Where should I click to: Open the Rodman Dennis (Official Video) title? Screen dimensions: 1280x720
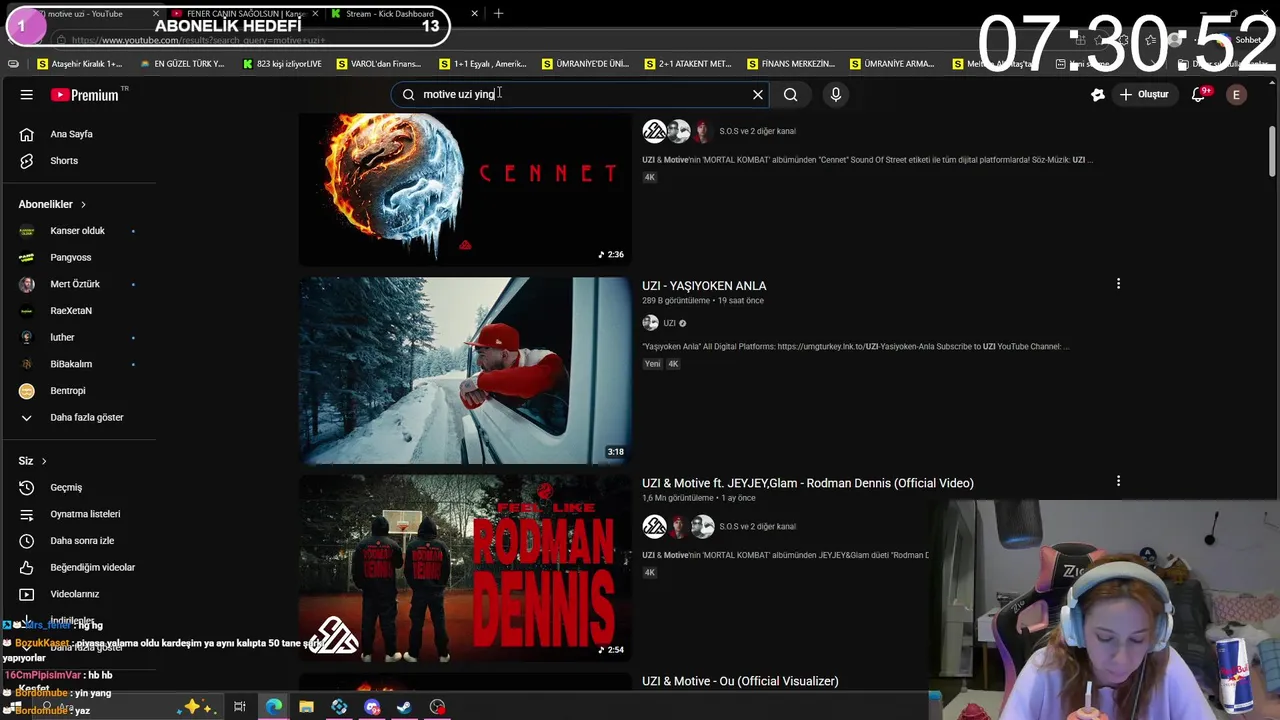pos(808,483)
